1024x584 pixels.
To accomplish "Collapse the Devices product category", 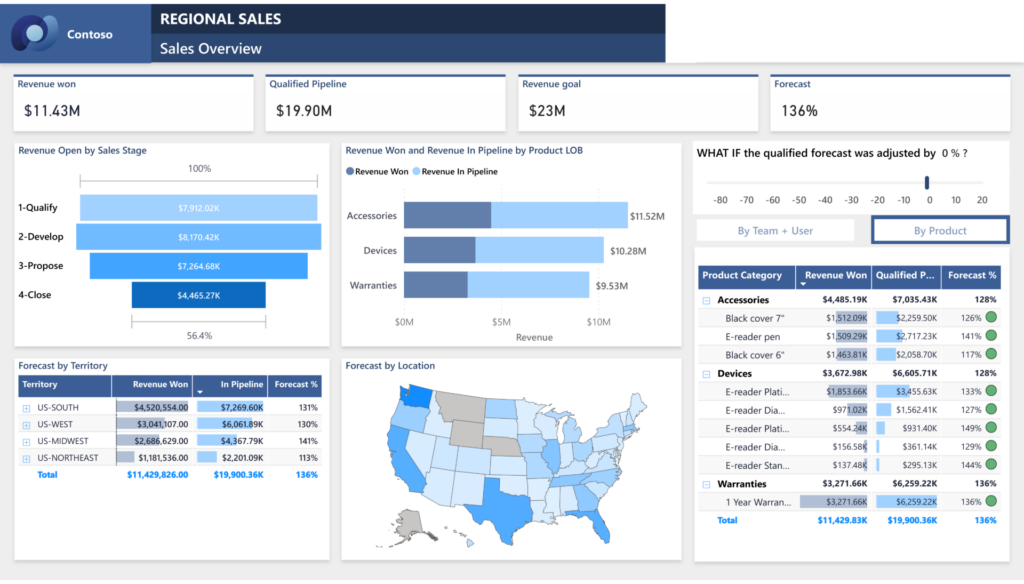I will [706, 374].
